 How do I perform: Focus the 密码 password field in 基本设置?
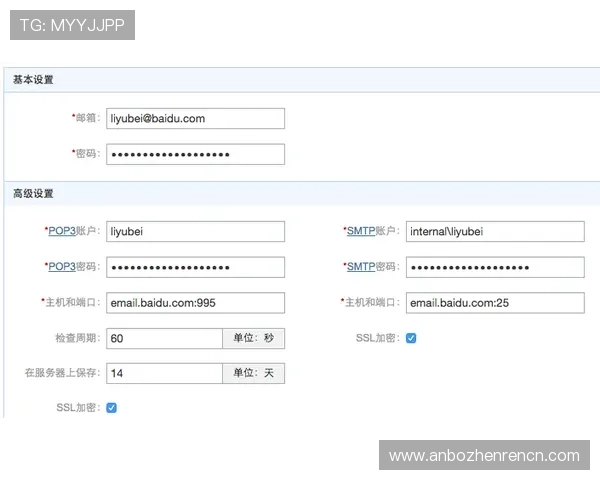coord(195,154)
